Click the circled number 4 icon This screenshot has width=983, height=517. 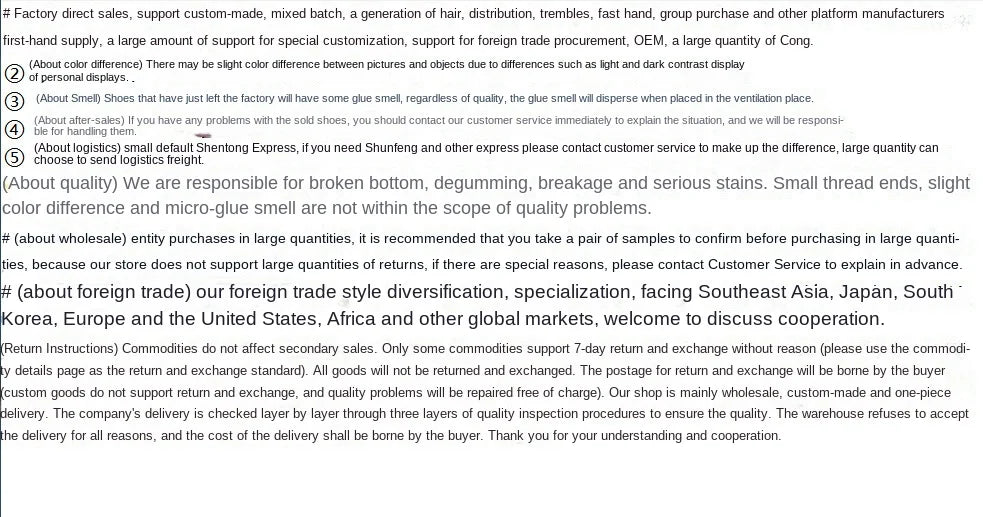point(14,130)
